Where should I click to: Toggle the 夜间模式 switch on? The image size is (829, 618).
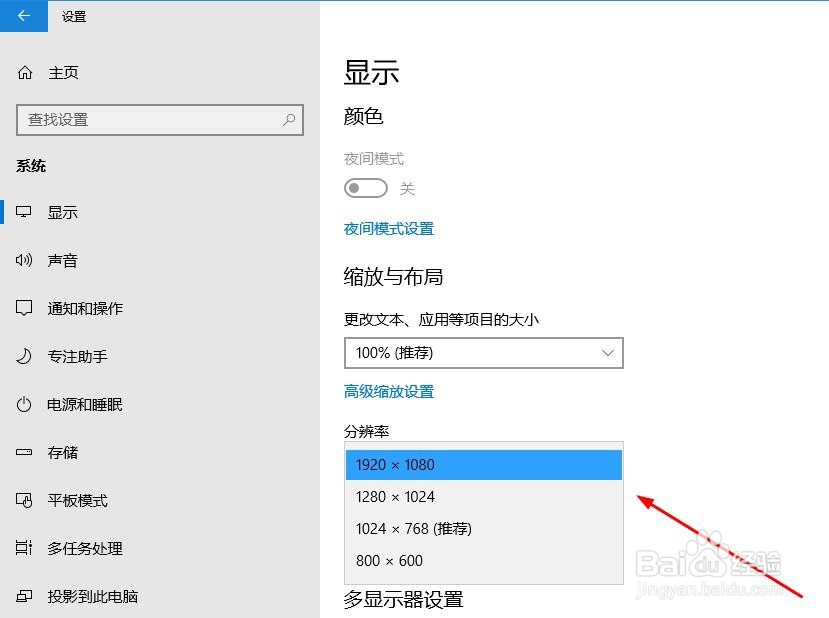click(365, 188)
